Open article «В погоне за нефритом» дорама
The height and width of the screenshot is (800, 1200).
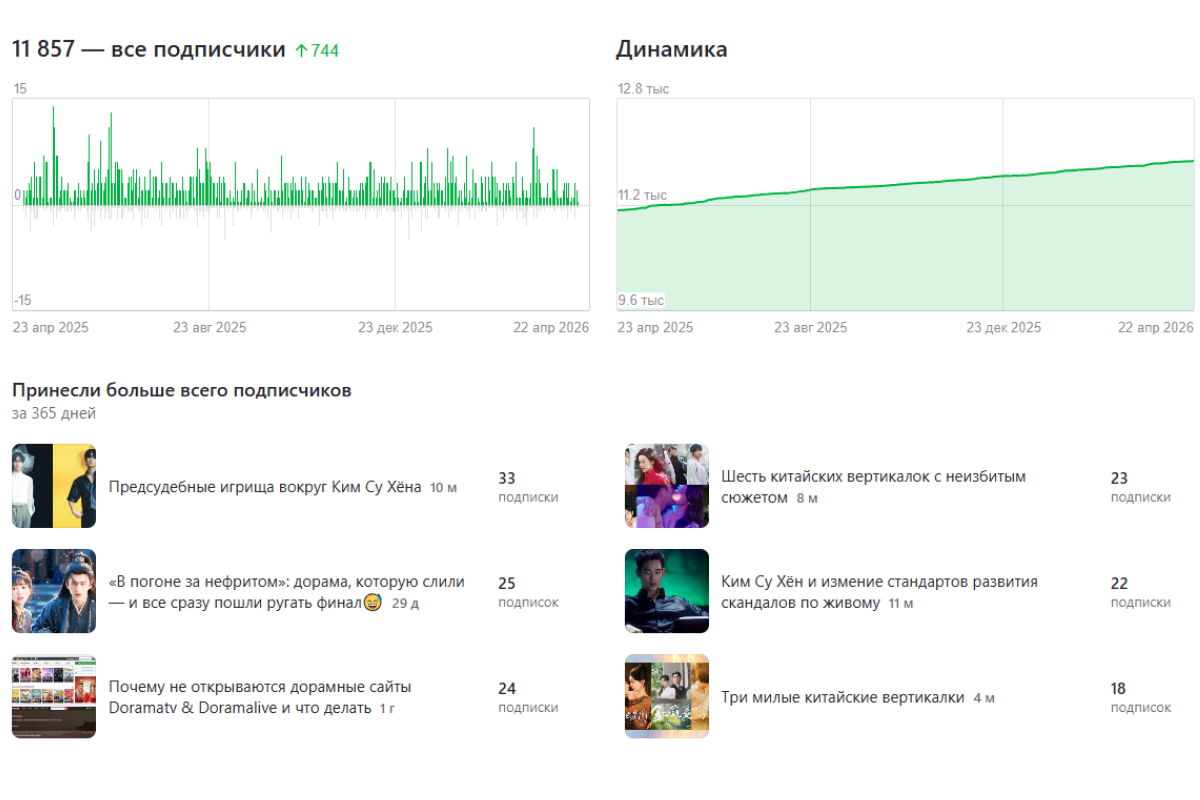tap(287, 592)
